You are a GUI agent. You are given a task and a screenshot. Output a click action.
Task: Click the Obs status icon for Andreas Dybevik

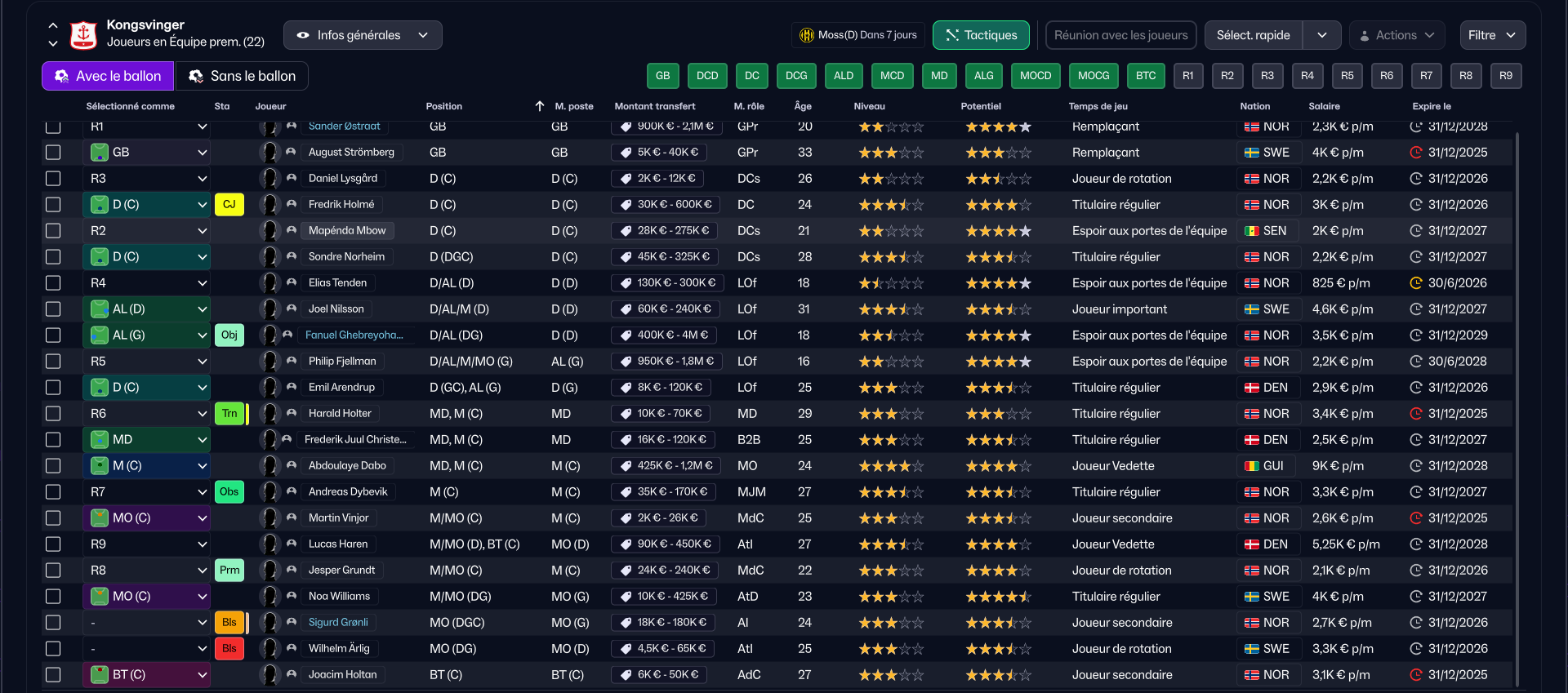[229, 492]
